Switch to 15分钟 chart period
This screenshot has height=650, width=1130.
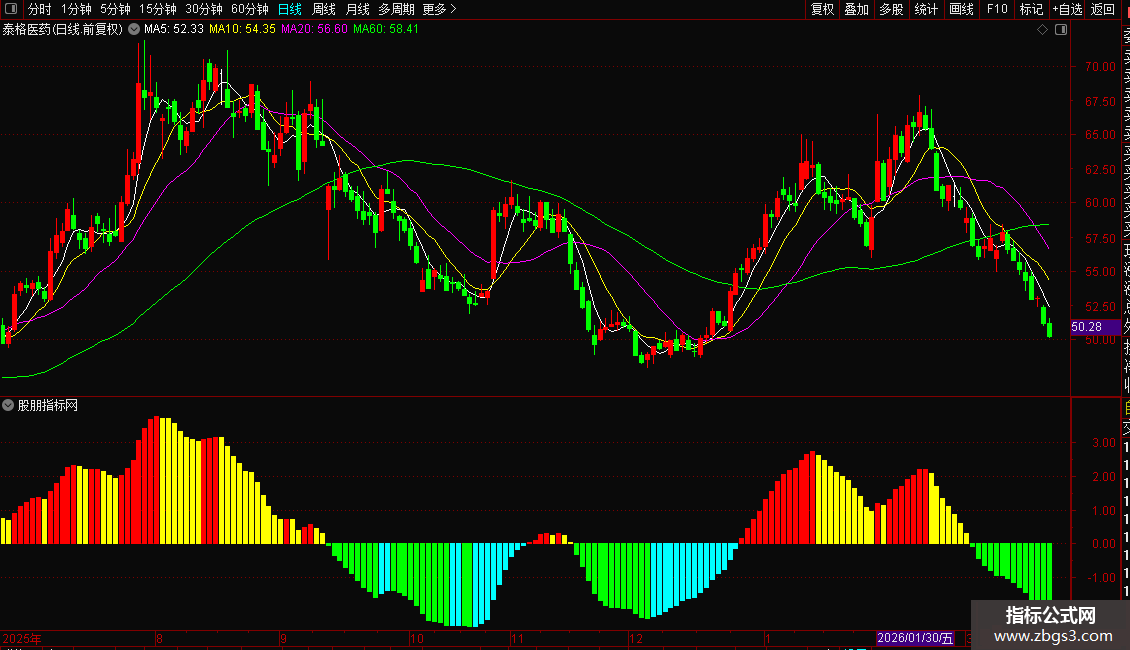coord(158,9)
